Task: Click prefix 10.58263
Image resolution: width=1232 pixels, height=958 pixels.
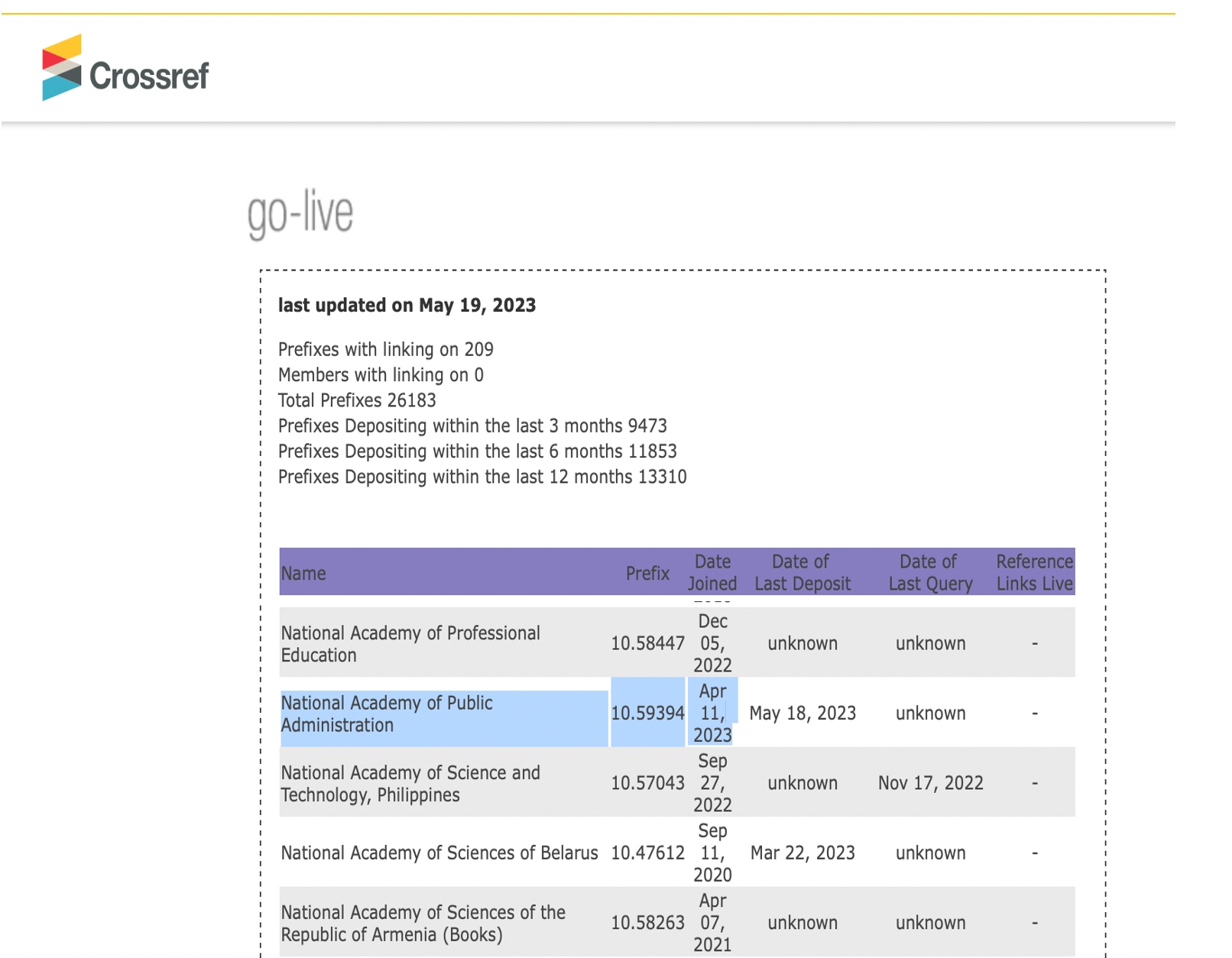Action: click(647, 923)
